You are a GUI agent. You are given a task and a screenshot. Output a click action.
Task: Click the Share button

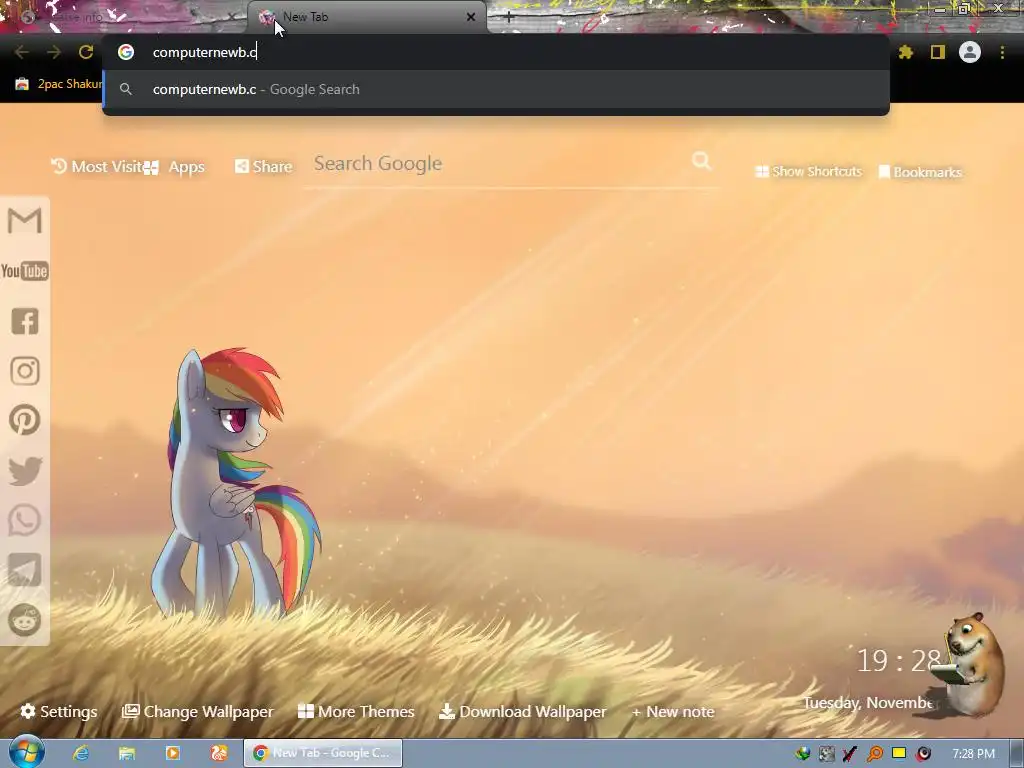[x=264, y=167]
